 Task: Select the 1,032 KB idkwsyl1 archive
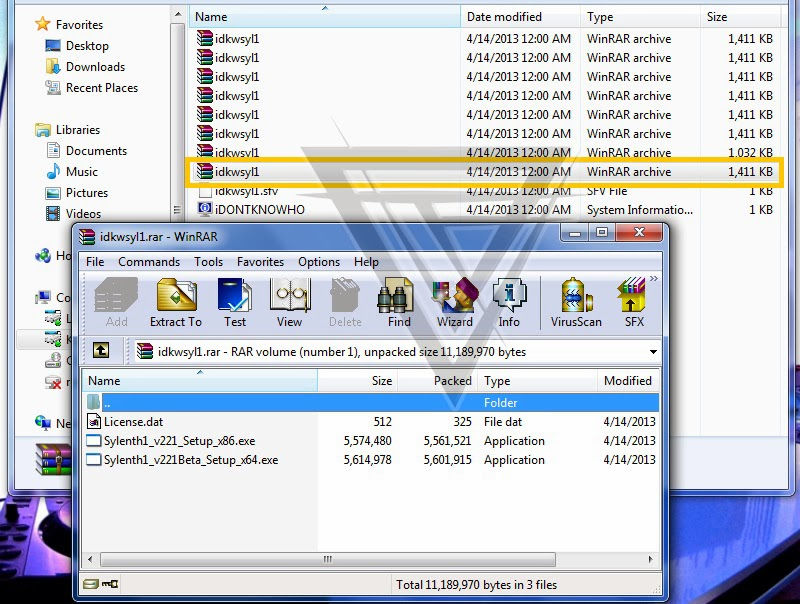[485, 152]
